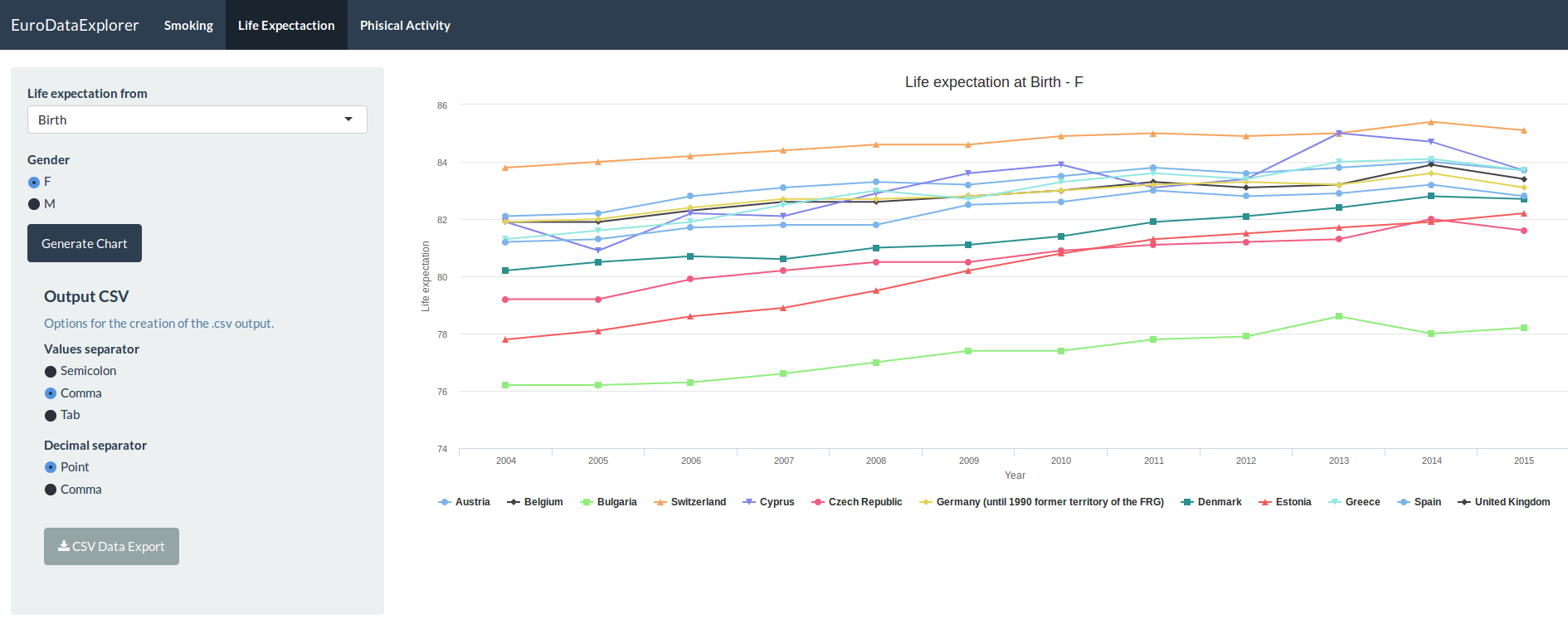Choose Comma as values separator
This screenshot has height=629, width=1568.
click(x=51, y=393)
